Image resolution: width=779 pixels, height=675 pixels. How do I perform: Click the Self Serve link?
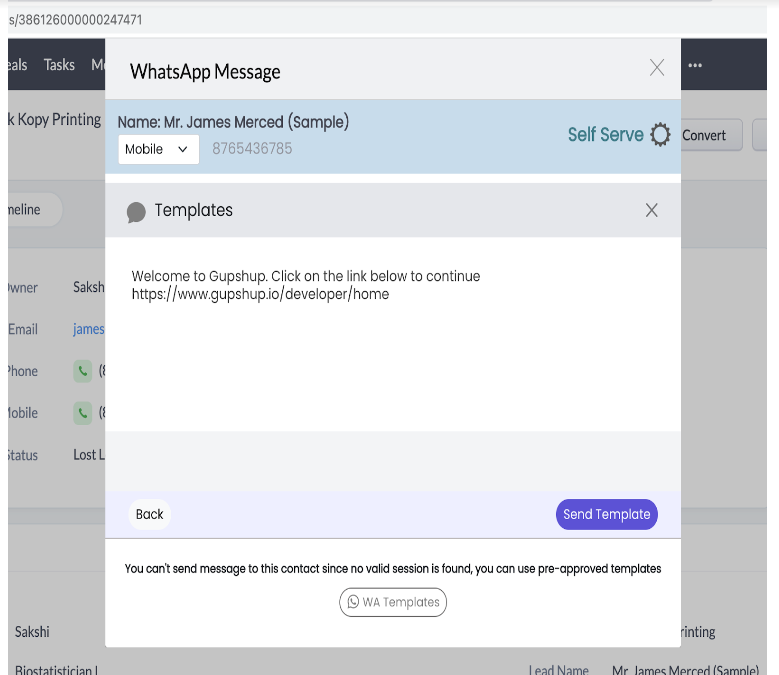point(606,135)
